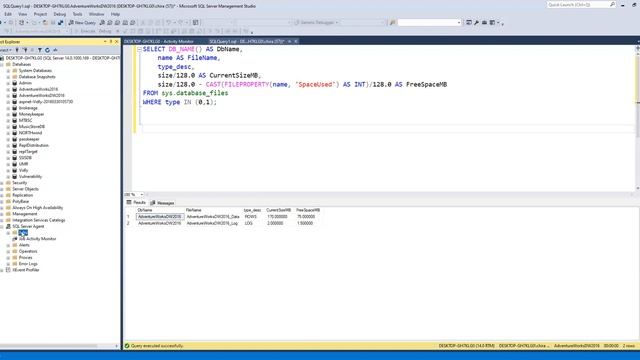
Task: Switch to the Activity Monitor document tab
Action: 159,41
